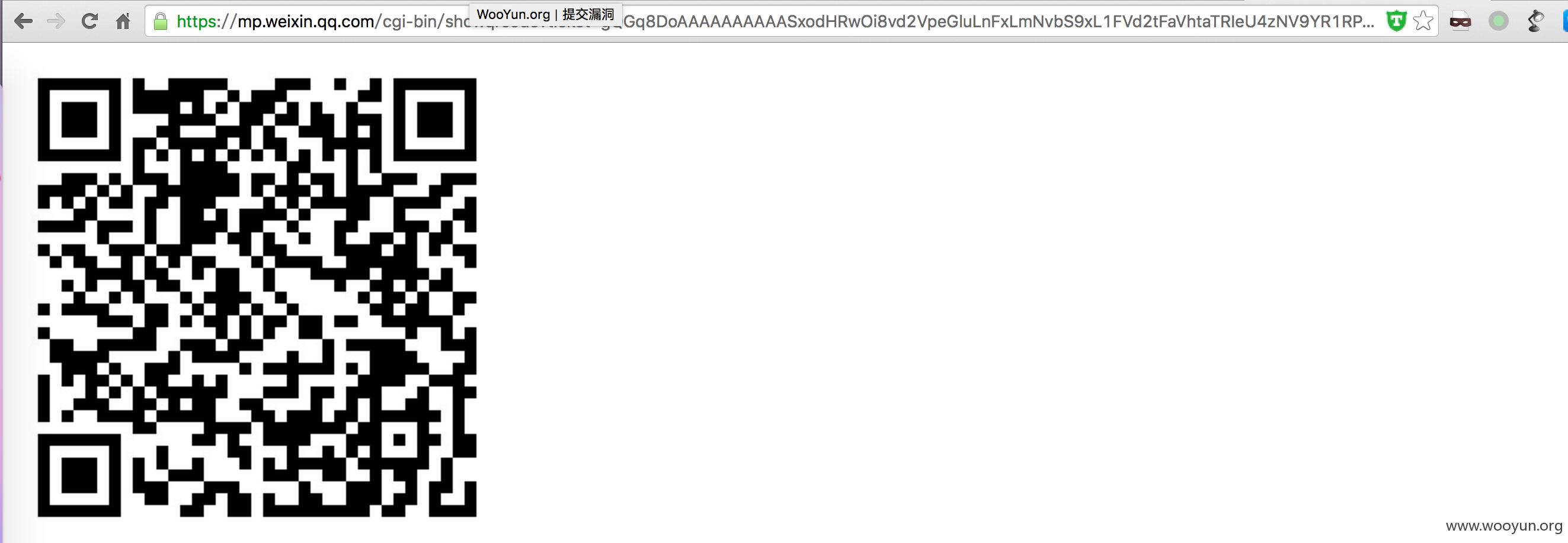Select the mp.weixin.qq.com domain in address bar
This screenshot has width=1568, height=543.
pyautogui.click(x=306, y=22)
